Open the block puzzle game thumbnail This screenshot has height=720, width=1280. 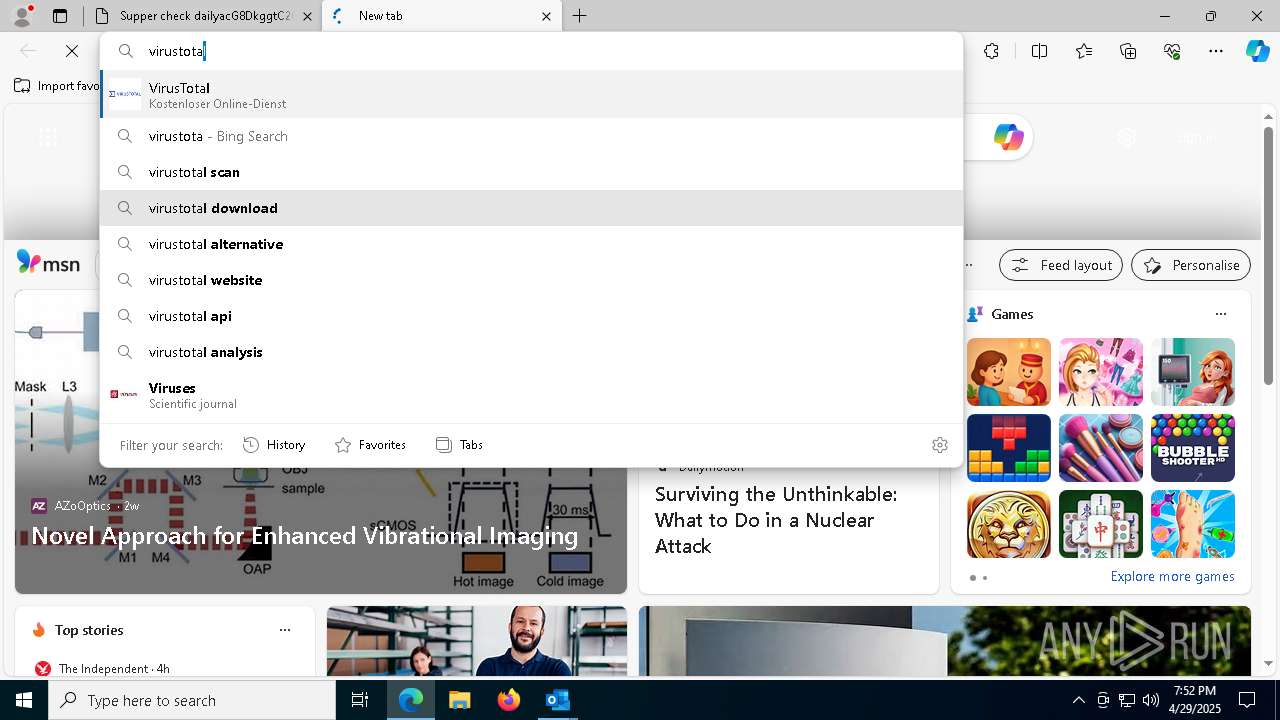pos(1008,448)
